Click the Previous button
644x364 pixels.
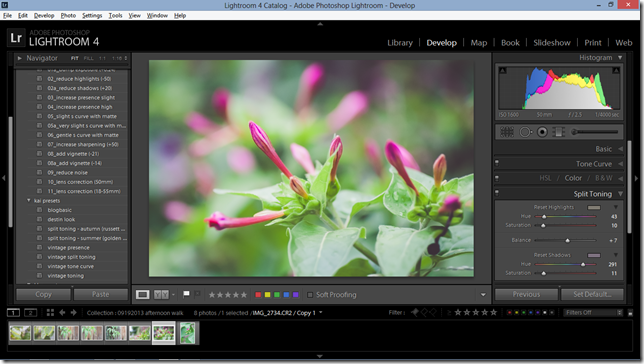[x=526, y=294]
